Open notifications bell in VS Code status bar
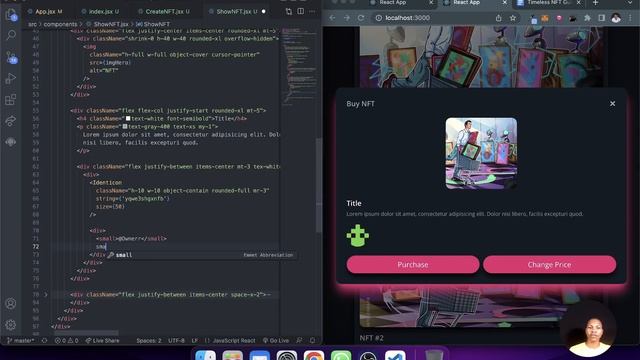 point(312,340)
